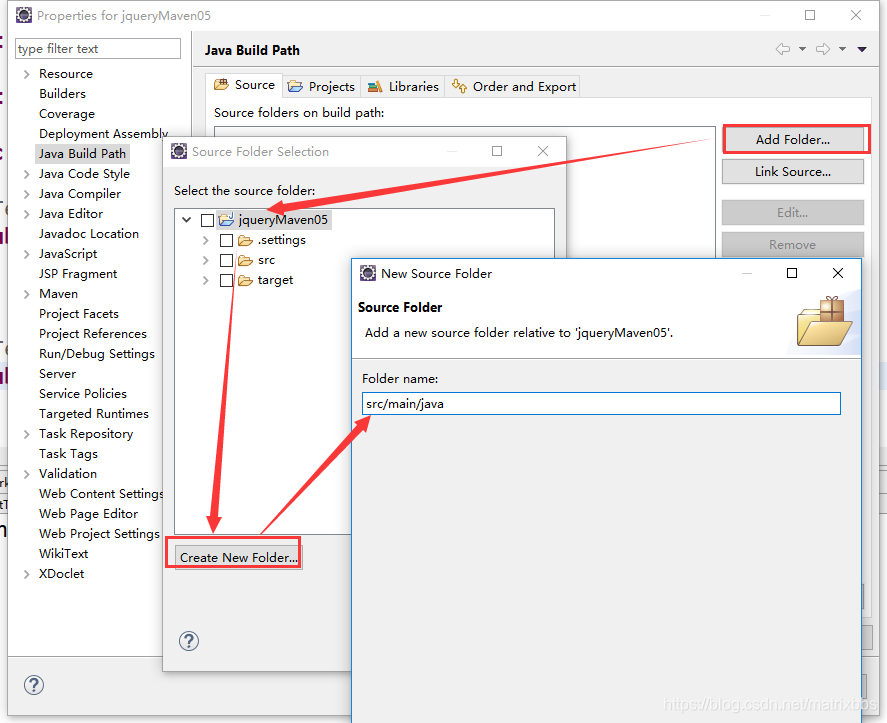Select Coverage in the properties tree
The width and height of the screenshot is (887, 723).
[x=67, y=114]
